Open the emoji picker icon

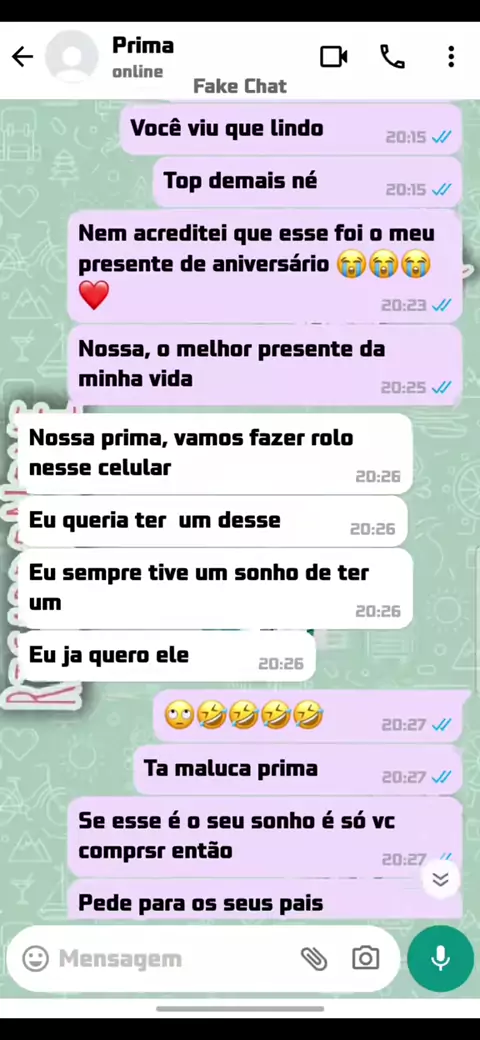36,958
